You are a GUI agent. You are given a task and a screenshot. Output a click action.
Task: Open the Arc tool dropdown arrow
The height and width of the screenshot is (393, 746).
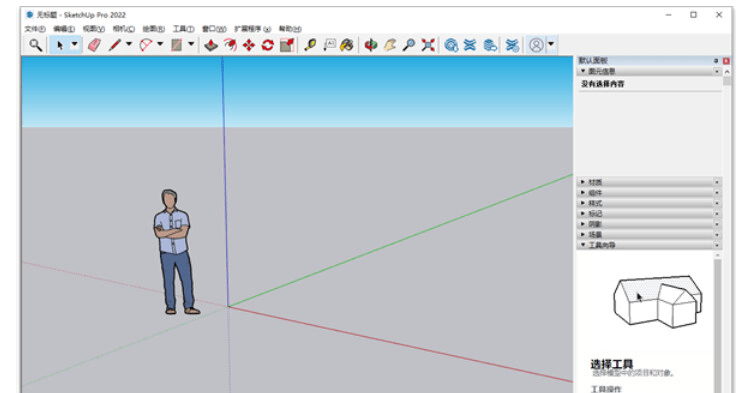click(x=160, y=44)
